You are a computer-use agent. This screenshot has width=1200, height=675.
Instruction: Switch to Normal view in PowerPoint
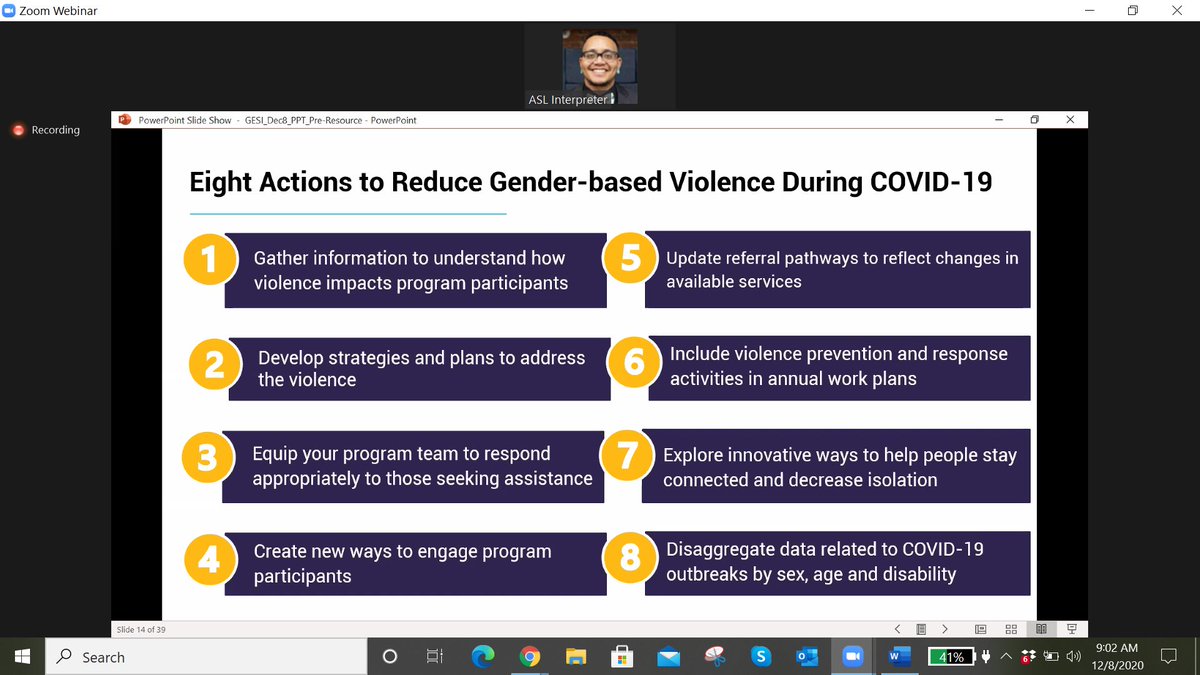coord(981,629)
